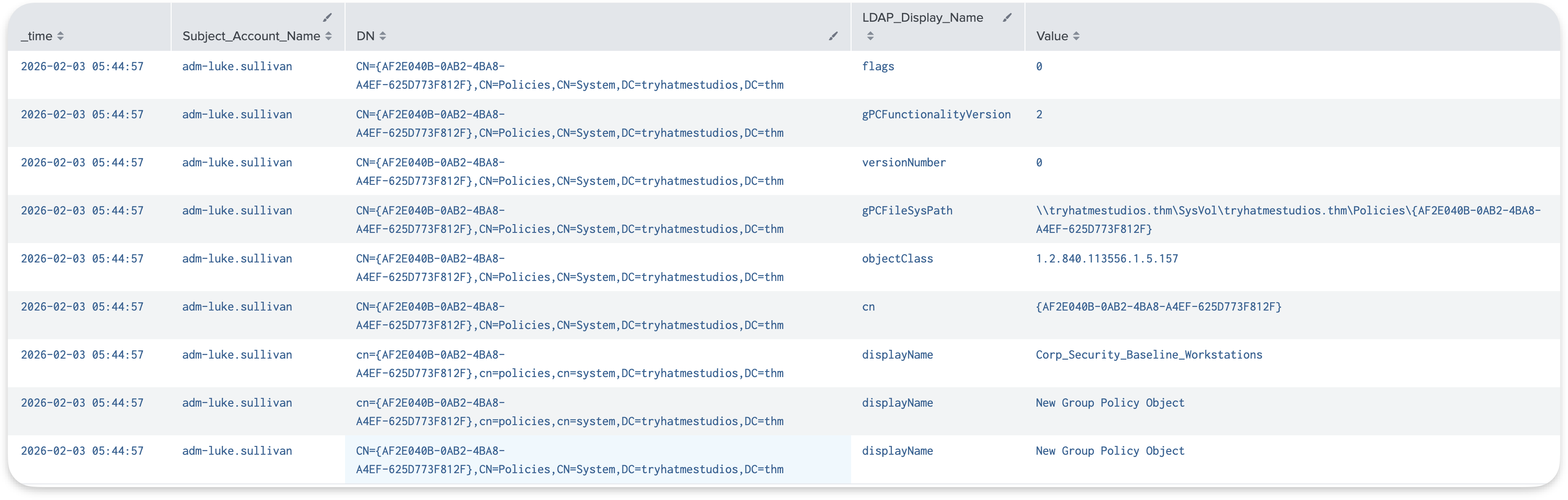The image size is (1568, 500).
Task: Click the pencil edit icon on Subject_Account_Name header
Action: [x=327, y=18]
